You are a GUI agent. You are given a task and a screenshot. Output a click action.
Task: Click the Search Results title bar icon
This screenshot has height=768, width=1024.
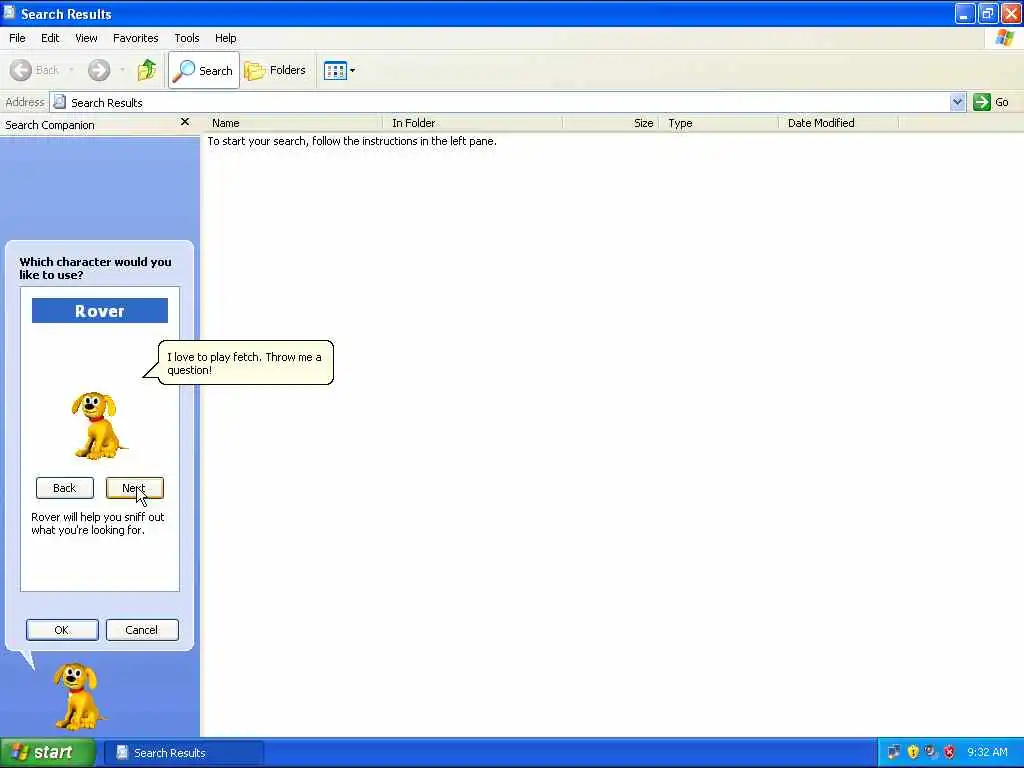coord(9,12)
